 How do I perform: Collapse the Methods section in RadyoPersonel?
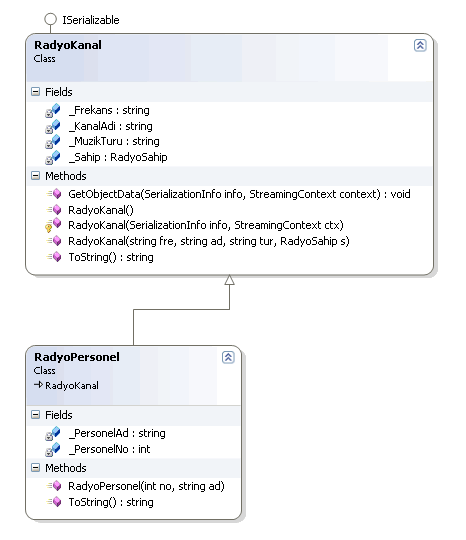coord(35,468)
